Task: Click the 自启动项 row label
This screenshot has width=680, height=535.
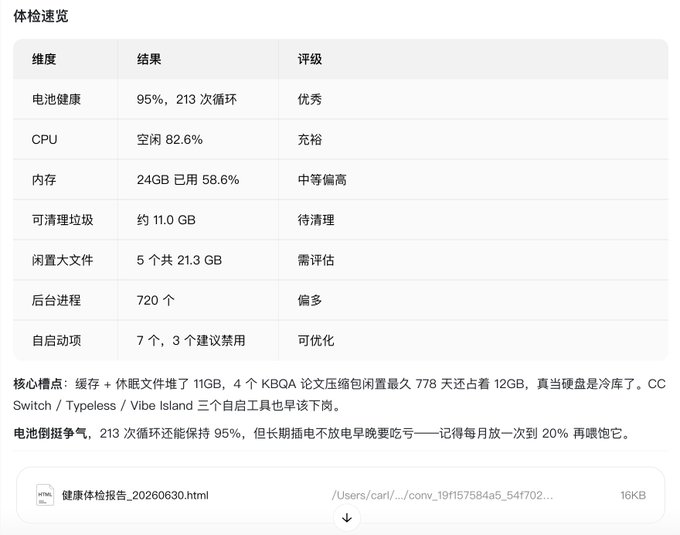Action: tap(56, 340)
